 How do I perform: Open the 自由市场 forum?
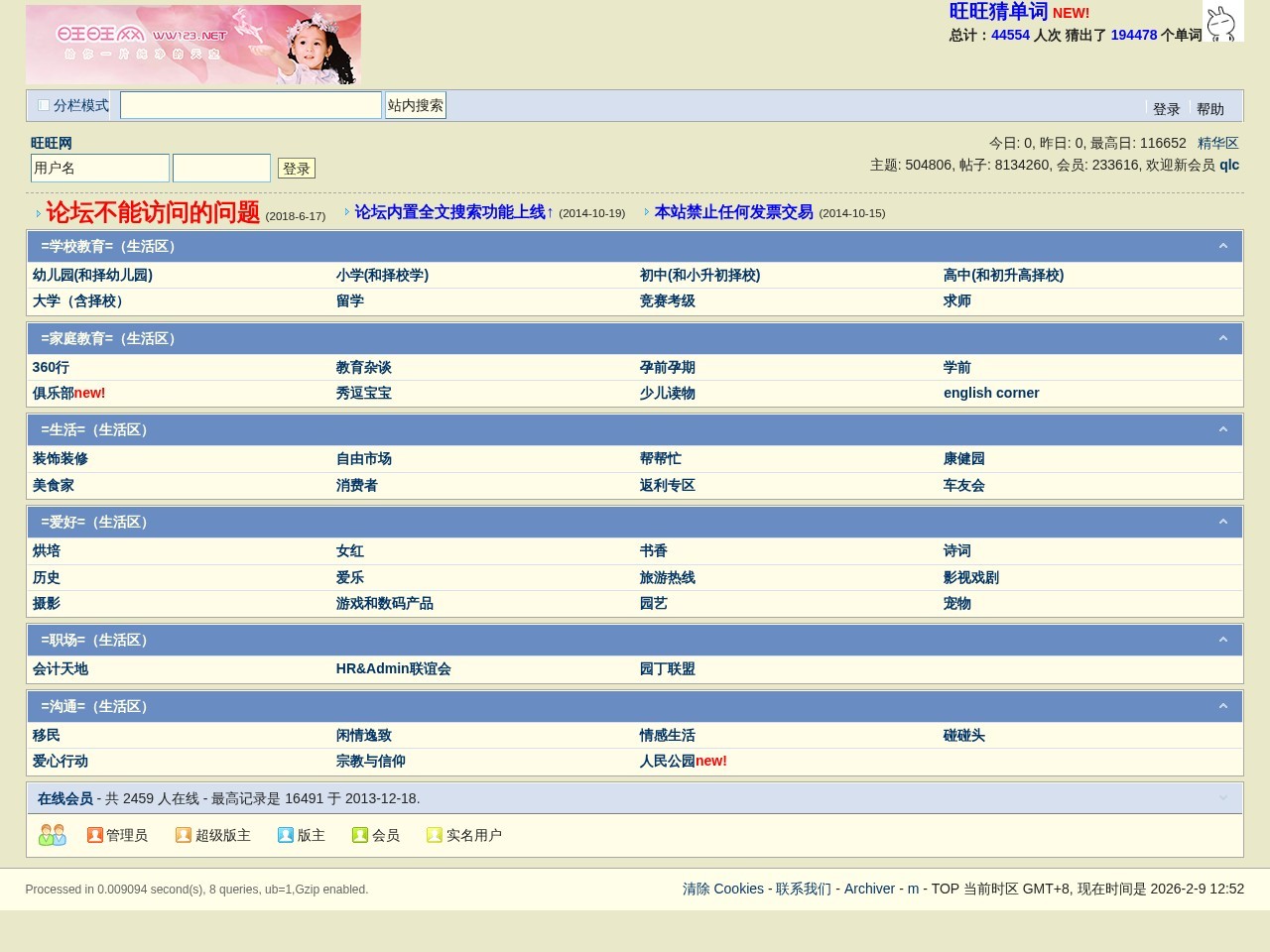click(363, 458)
